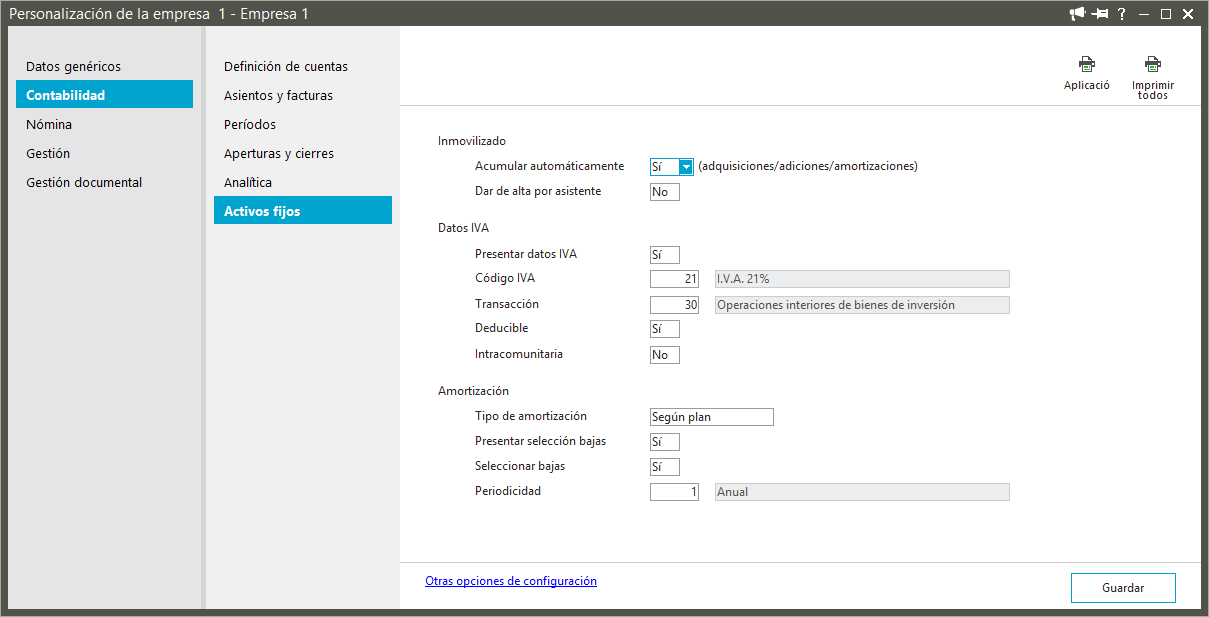Click the Tipo de amortización field

711,417
